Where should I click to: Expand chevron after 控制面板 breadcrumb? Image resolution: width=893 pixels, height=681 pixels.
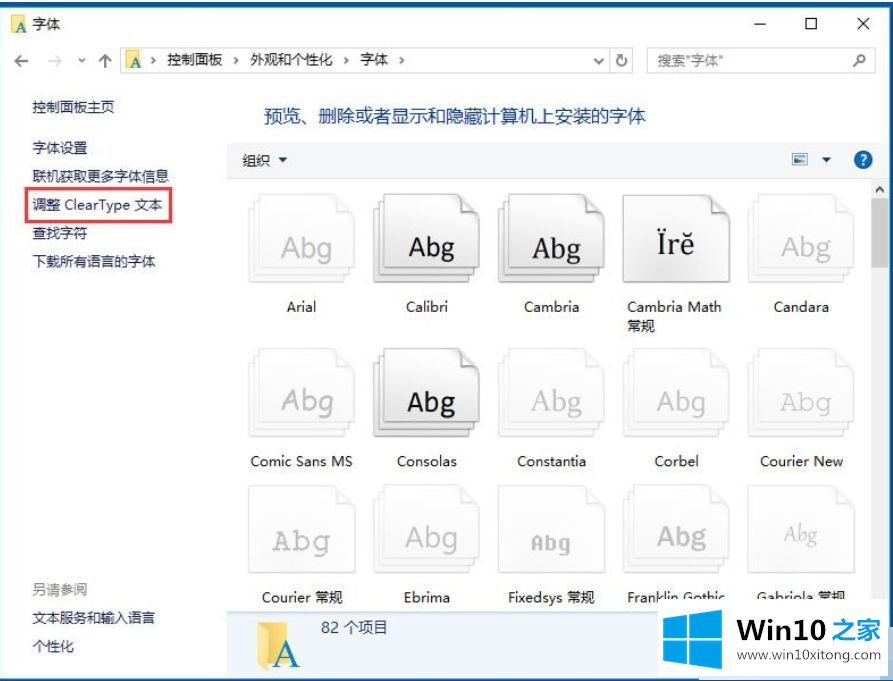235,60
